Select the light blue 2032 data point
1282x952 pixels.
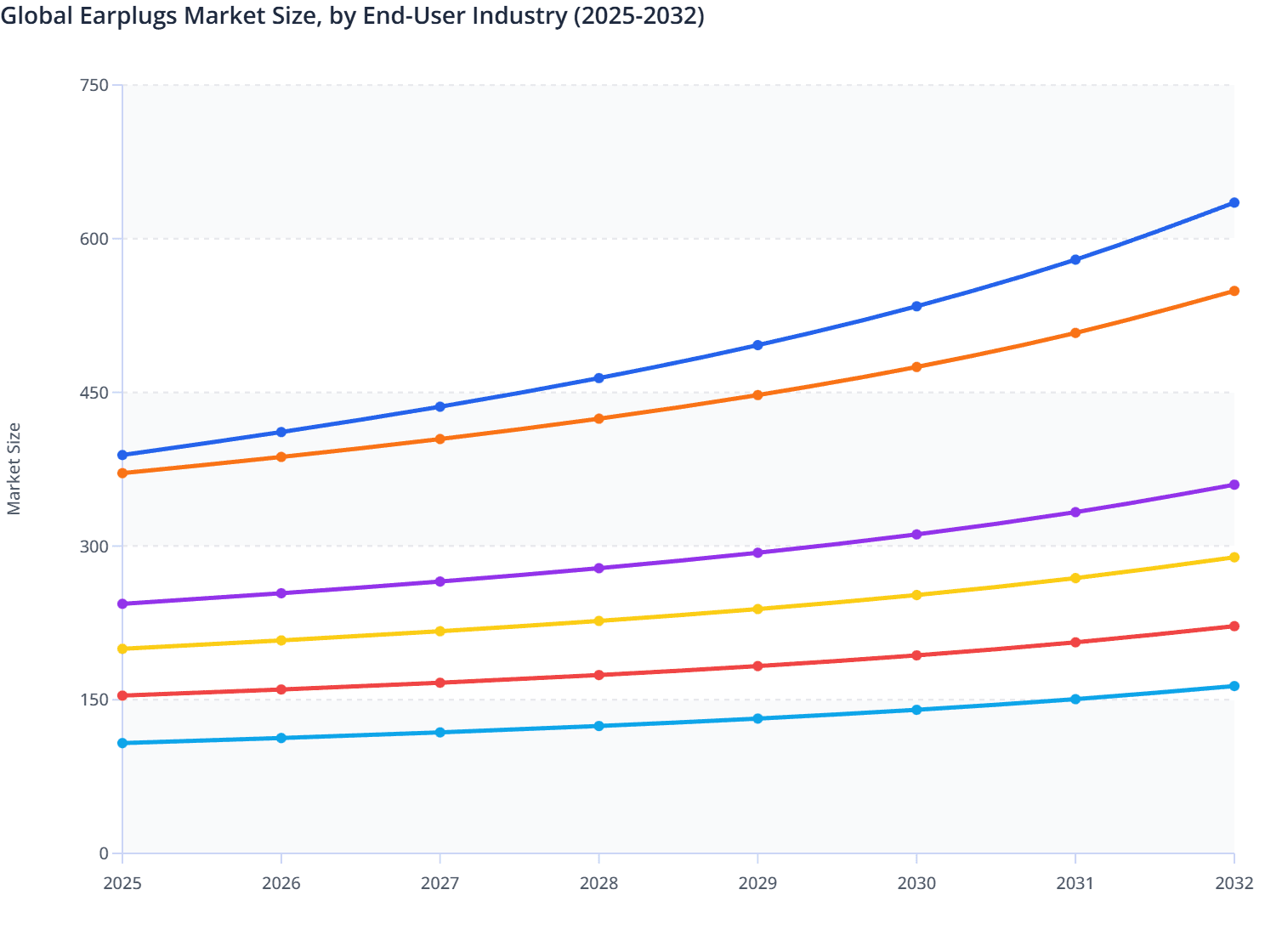[x=1234, y=686]
